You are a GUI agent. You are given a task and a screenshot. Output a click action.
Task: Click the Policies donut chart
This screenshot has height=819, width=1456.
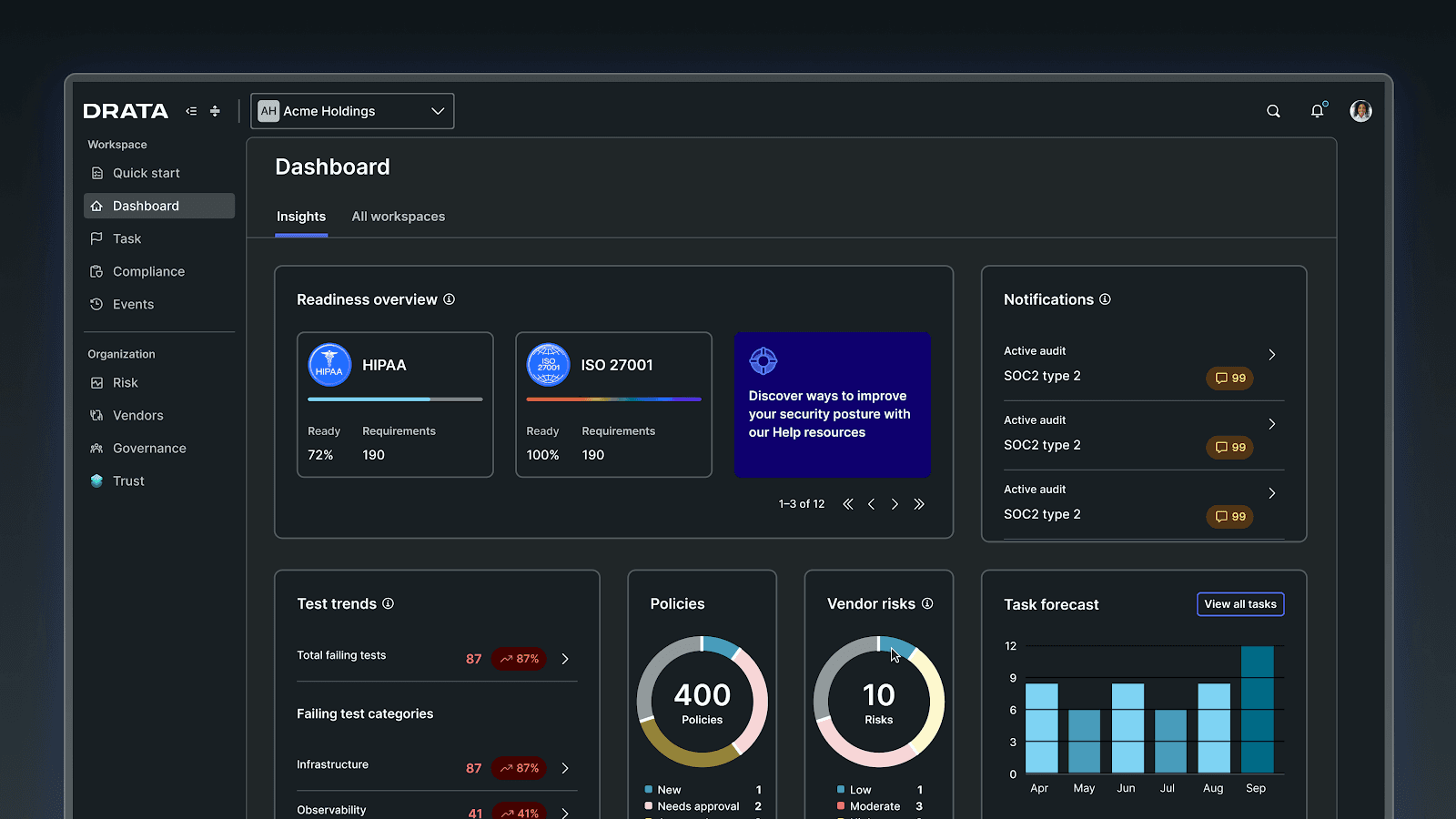[x=702, y=702]
